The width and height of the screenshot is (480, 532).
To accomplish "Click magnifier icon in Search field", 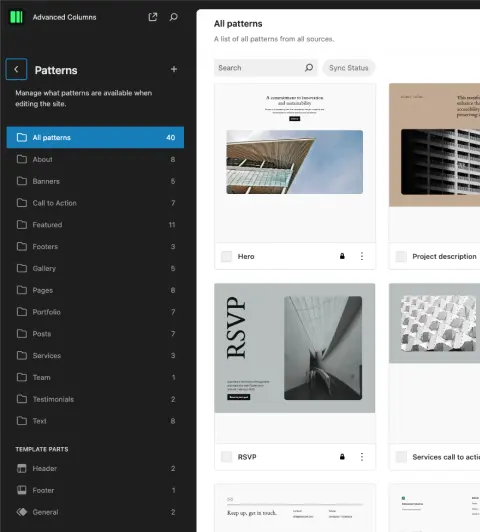I will click(309, 68).
